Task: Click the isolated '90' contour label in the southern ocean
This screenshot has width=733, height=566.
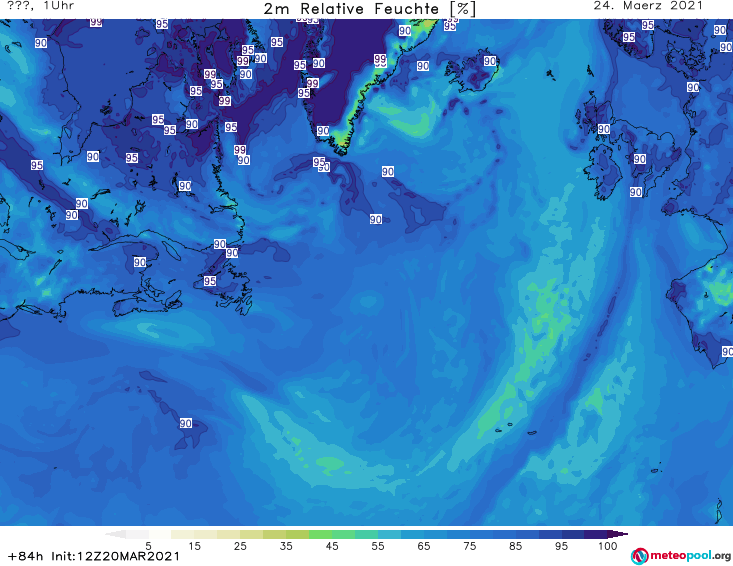Action: (186, 423)
